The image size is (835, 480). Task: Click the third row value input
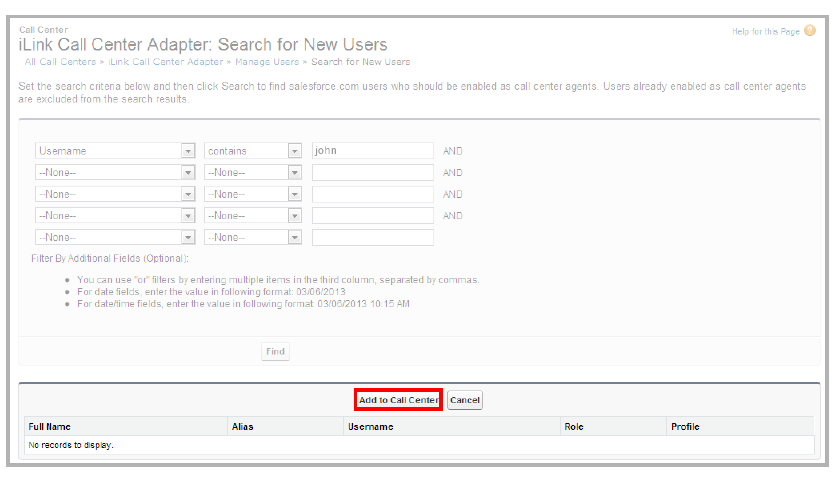[x=373, y=194]
